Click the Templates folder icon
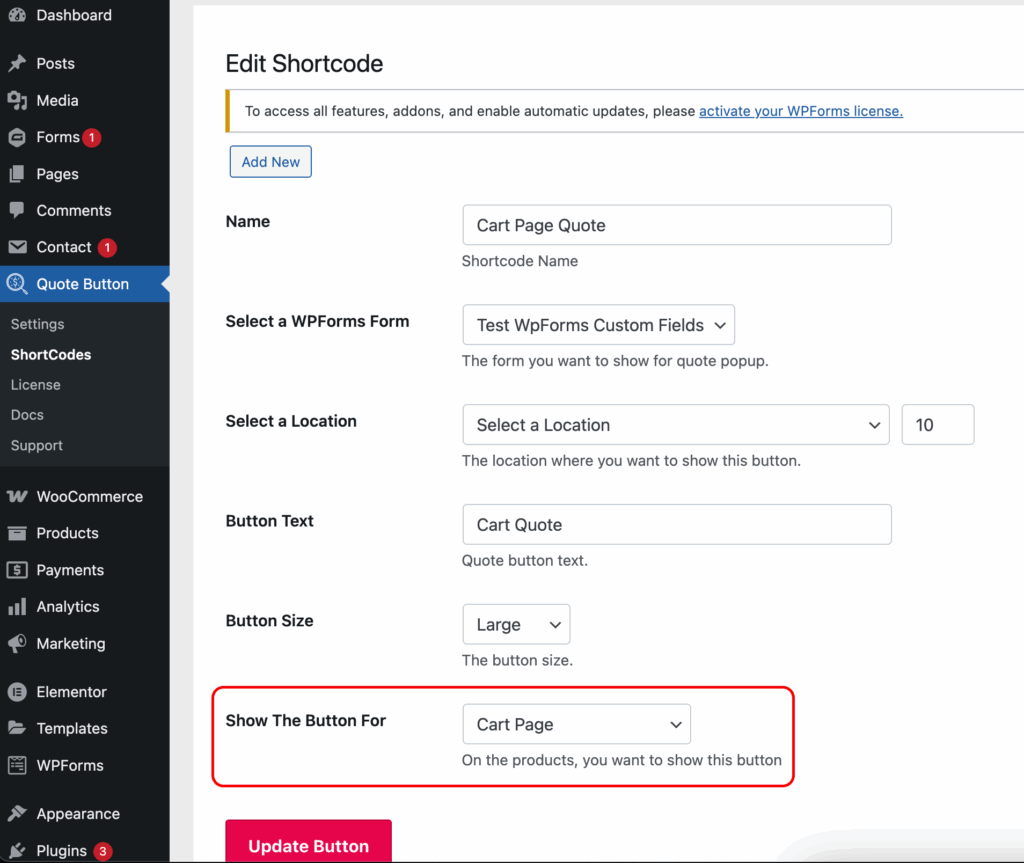Viewport: 1024px width, 863px height. click(17, 728)
